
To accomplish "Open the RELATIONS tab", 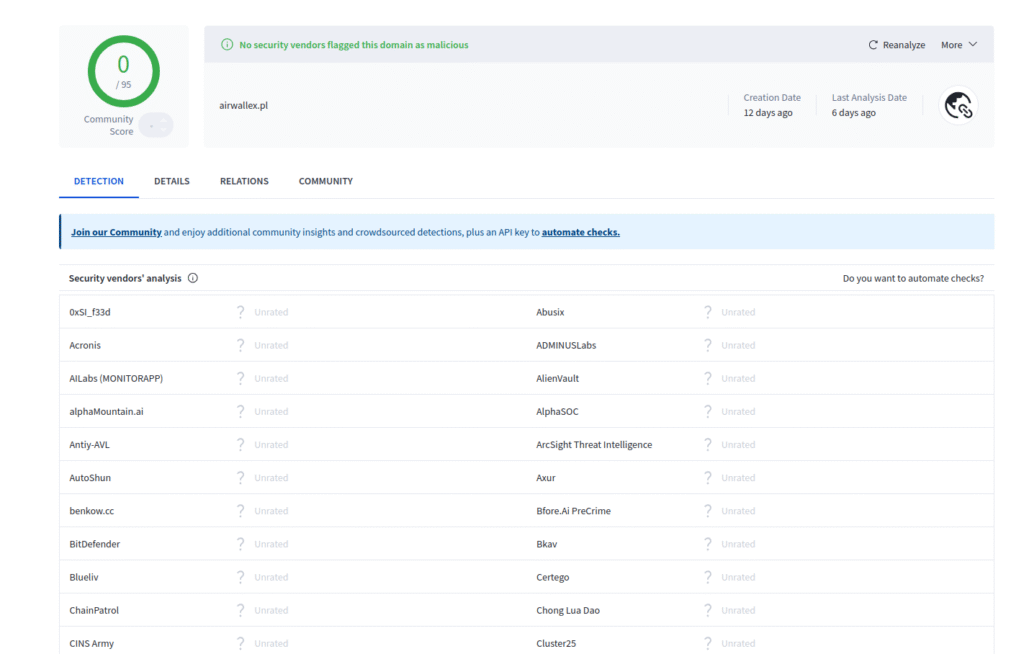I will pos(244,181).
